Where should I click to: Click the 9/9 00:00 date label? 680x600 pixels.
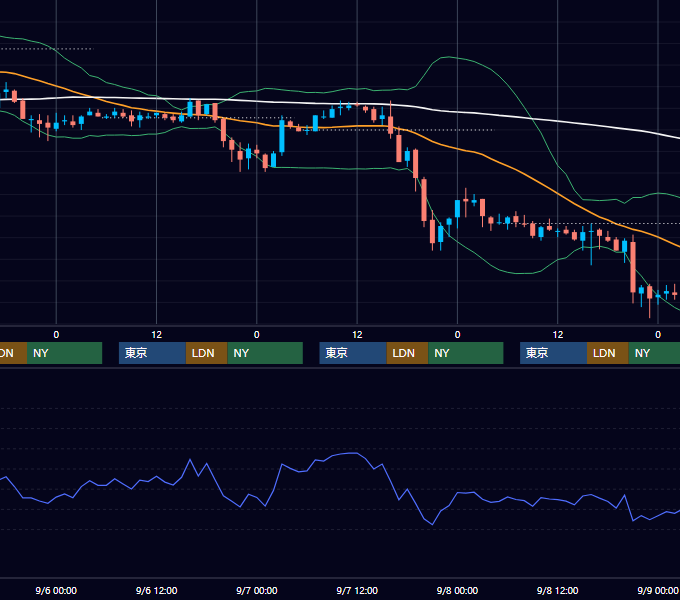pos(658,590)
